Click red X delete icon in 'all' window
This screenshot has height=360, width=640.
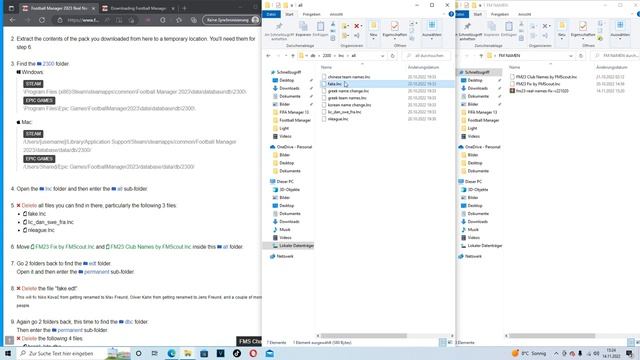[x=357, y=26]
